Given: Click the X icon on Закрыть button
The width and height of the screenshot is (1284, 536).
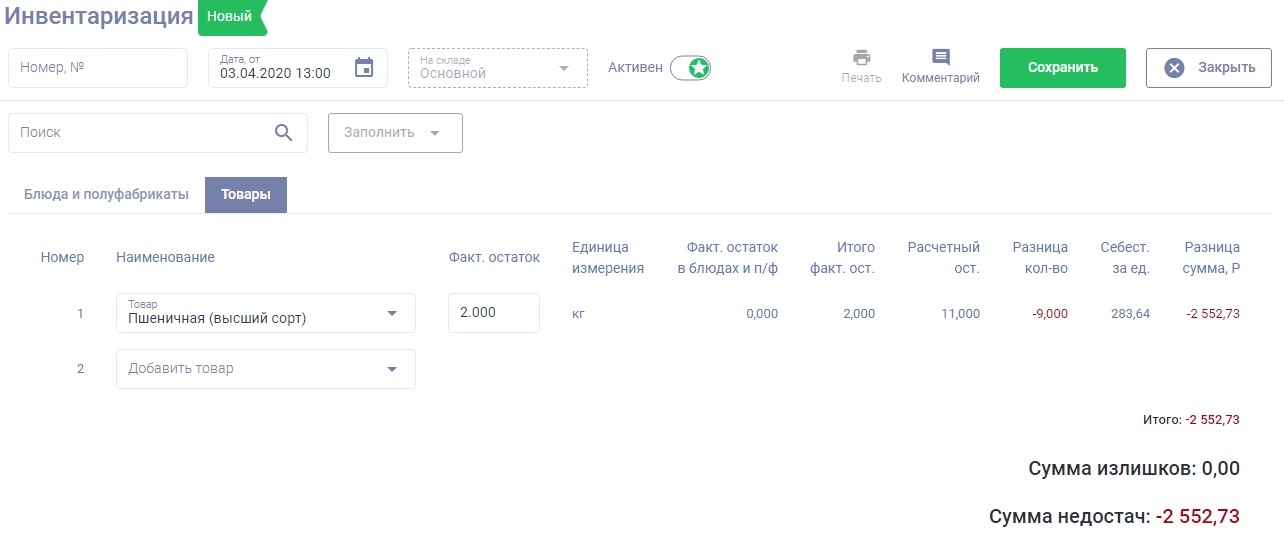Looking at the screenshot, I should click(x=1175, y=68).
